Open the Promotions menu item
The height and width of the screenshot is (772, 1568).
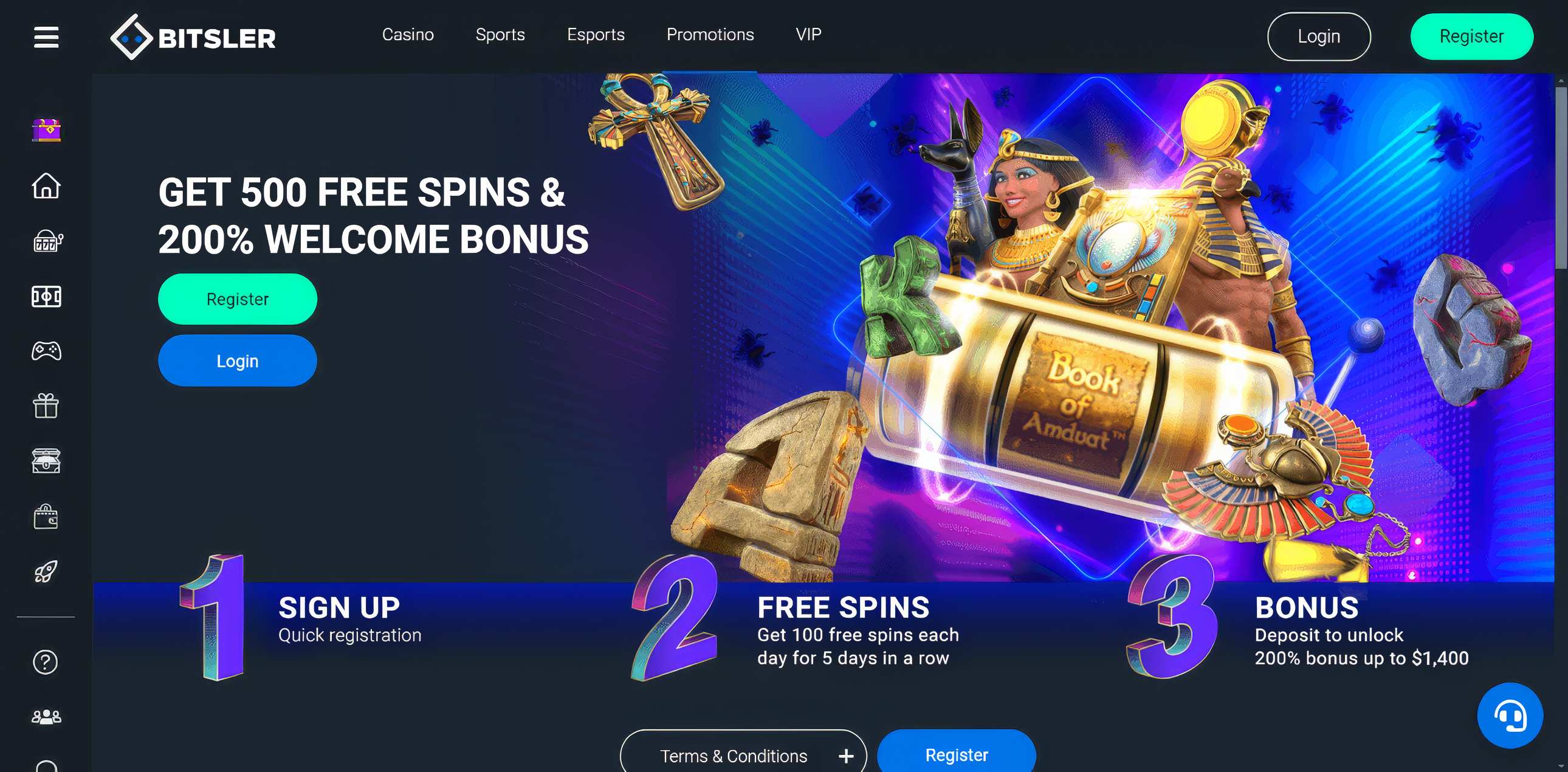click(710, 35)
